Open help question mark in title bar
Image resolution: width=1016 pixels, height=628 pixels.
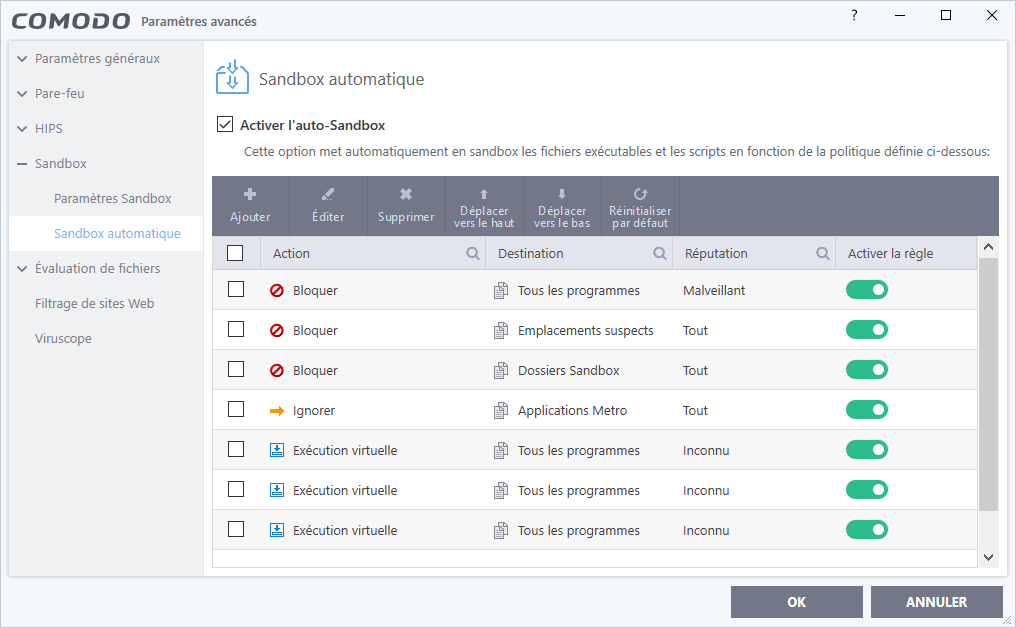[x=854, y=16]
